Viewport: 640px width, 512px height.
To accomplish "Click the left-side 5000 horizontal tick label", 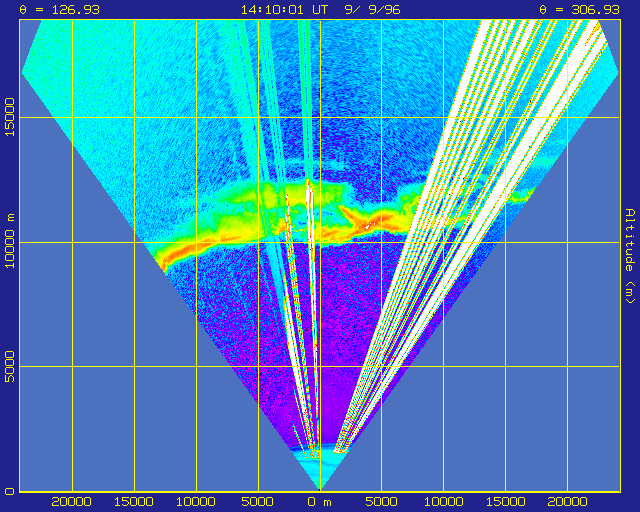I will (x=258, y=502).
